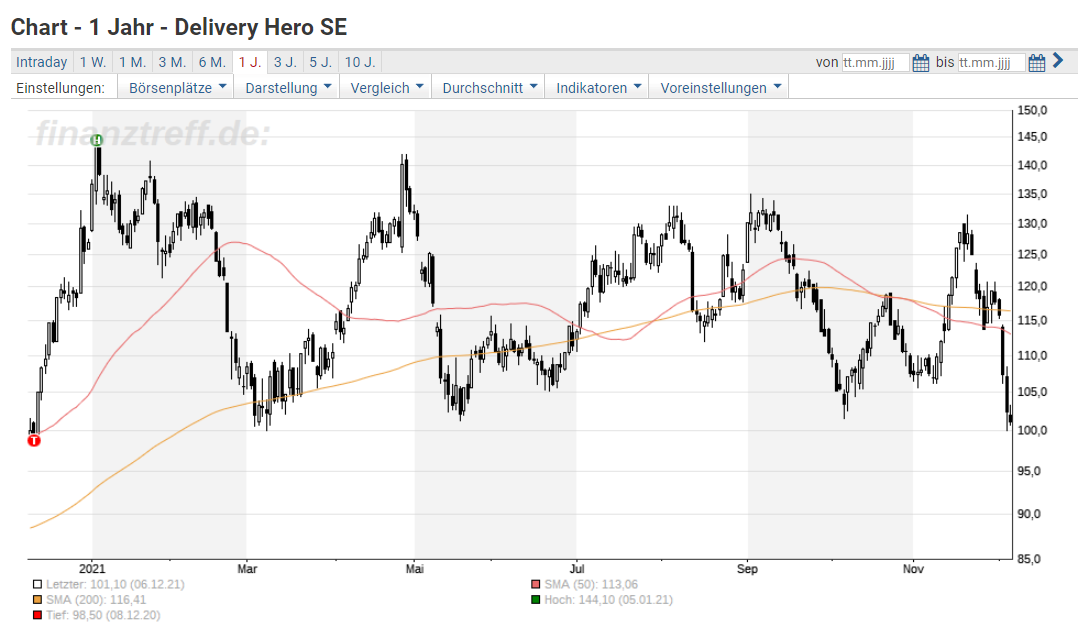This screenshot has height=640, width=1082.
Task: Open the 'von' date calendar picker icon
Action: (921, 63)
